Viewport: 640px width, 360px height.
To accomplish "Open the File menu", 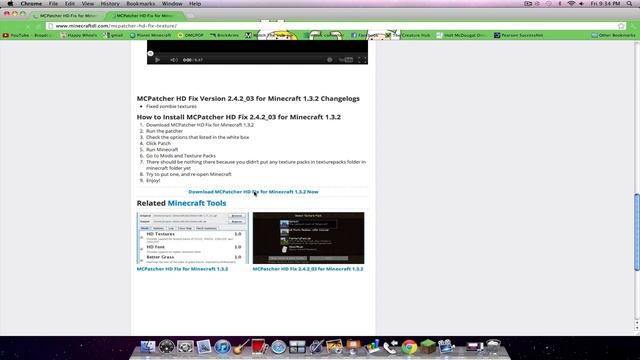I will 53,4.
